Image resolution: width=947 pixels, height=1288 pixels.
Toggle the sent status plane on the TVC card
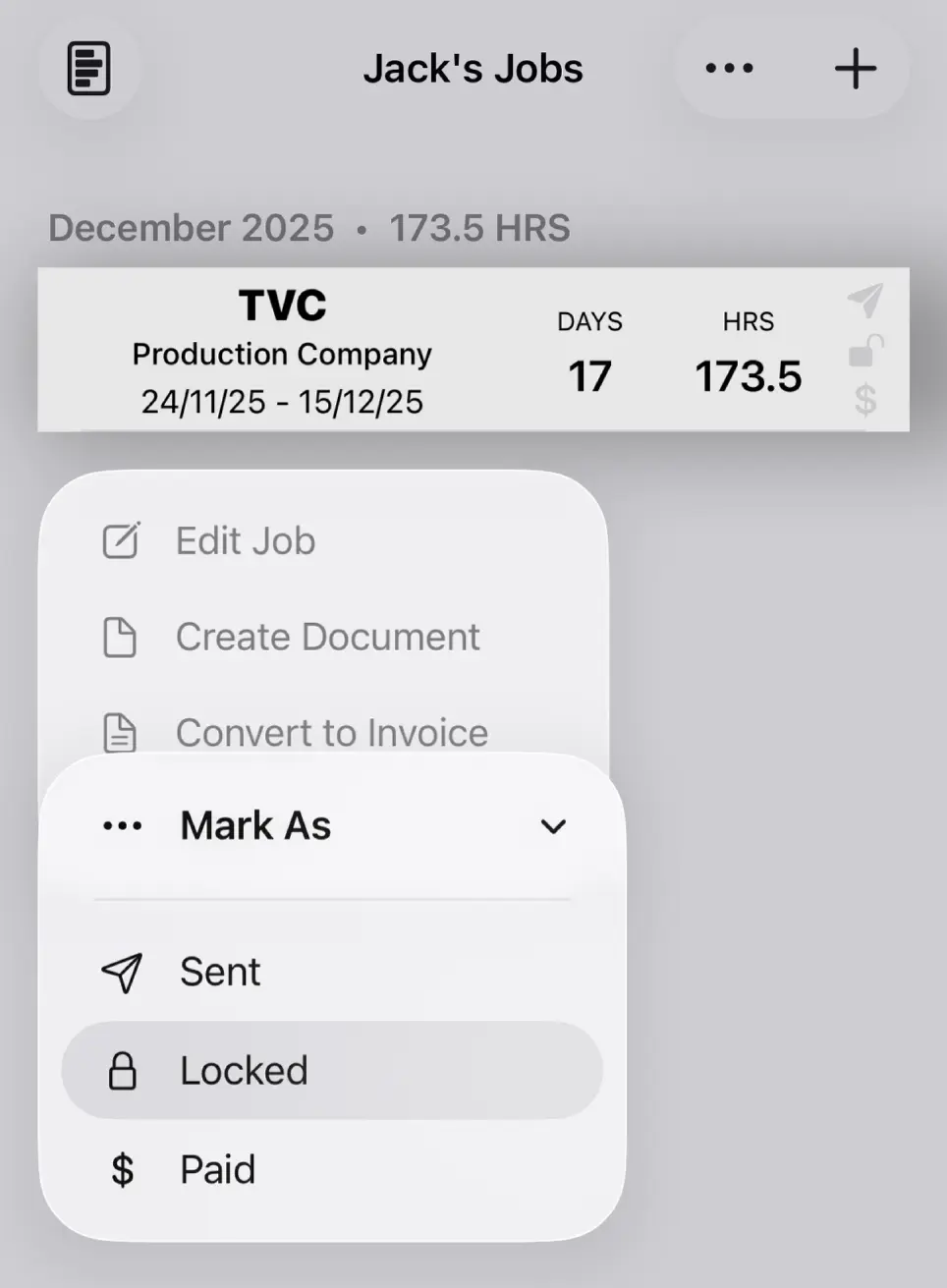tap(863, 302)
